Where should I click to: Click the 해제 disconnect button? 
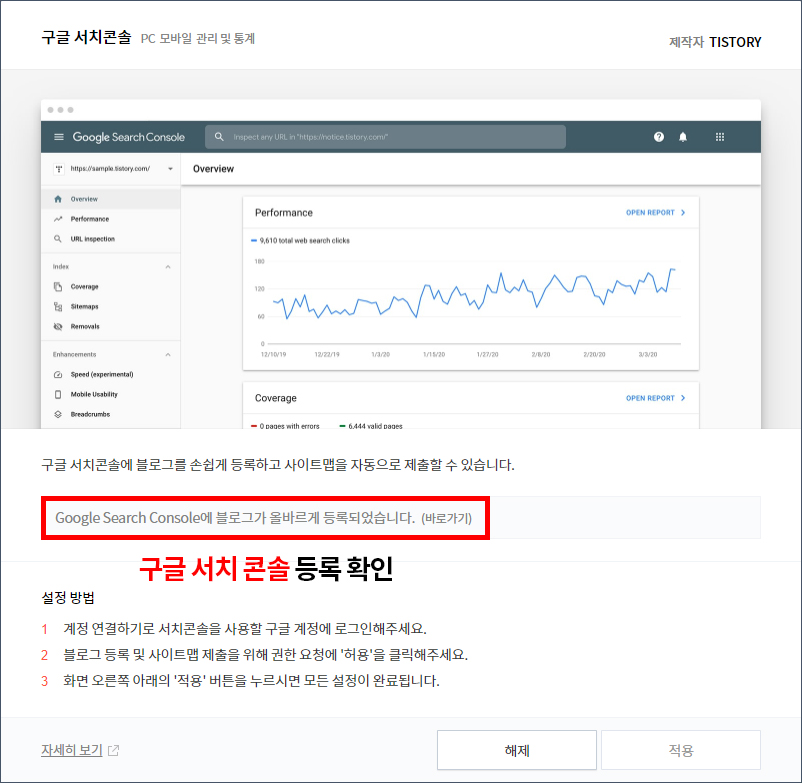517,750
